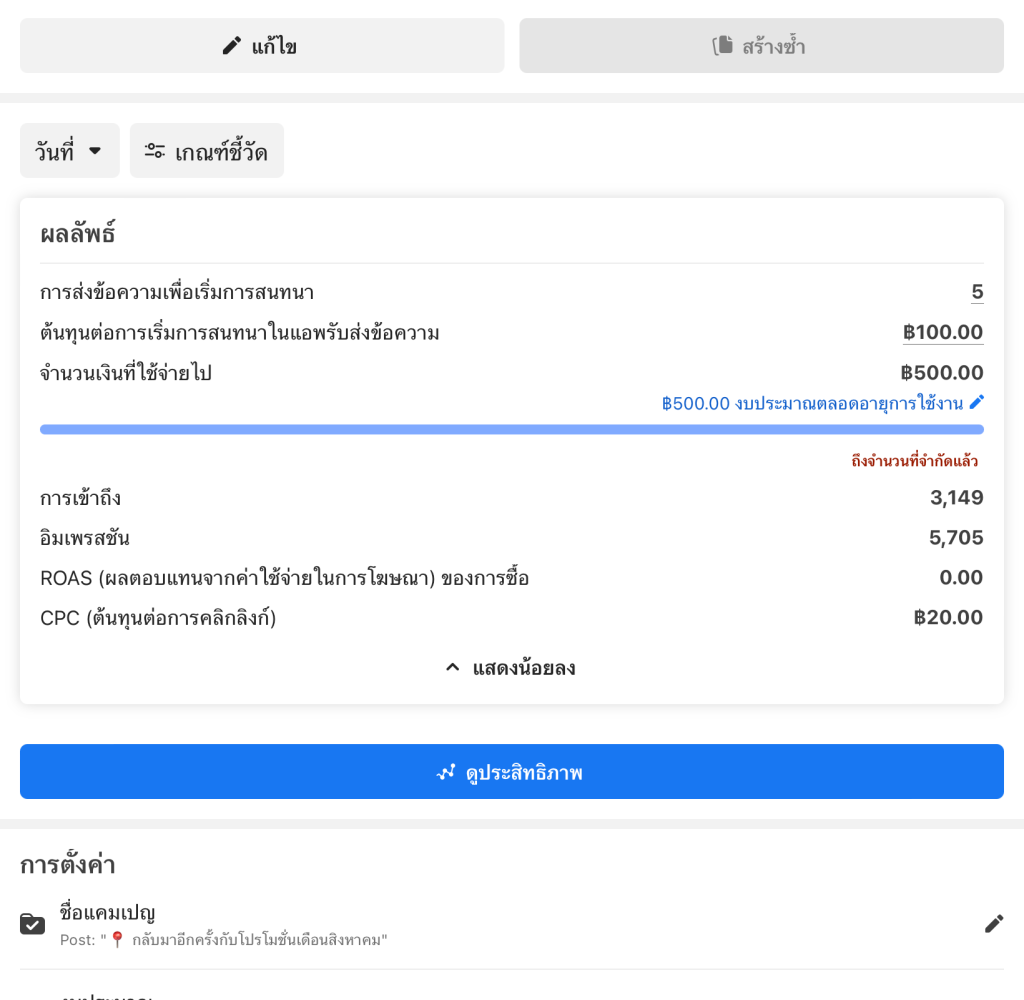Edit the campaign name via its pencil icon
The image size is (1024, 1000).
coord(993,924)
